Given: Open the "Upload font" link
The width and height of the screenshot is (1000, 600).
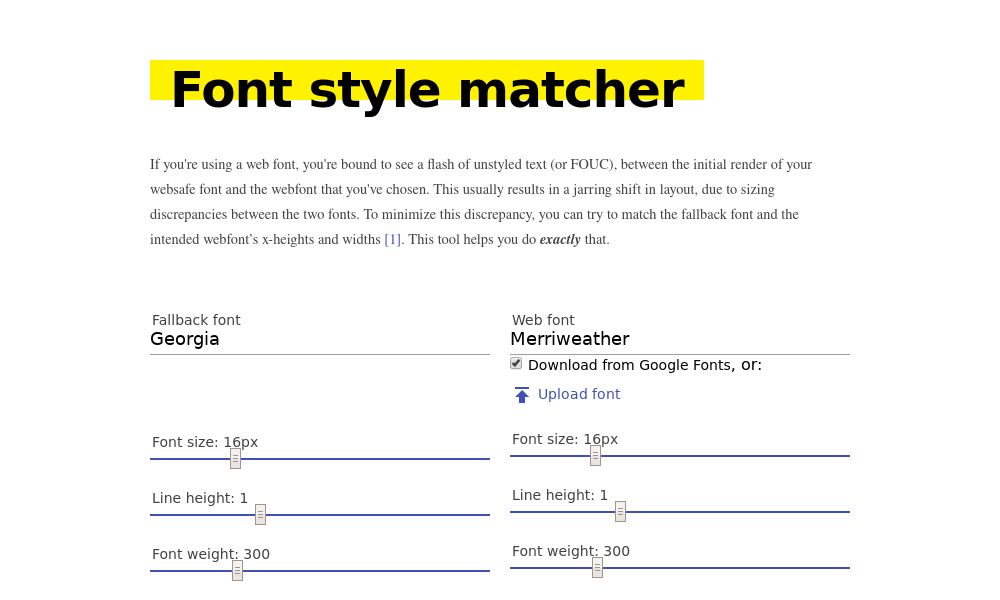Looking at the screenshot, I should 579,394.
